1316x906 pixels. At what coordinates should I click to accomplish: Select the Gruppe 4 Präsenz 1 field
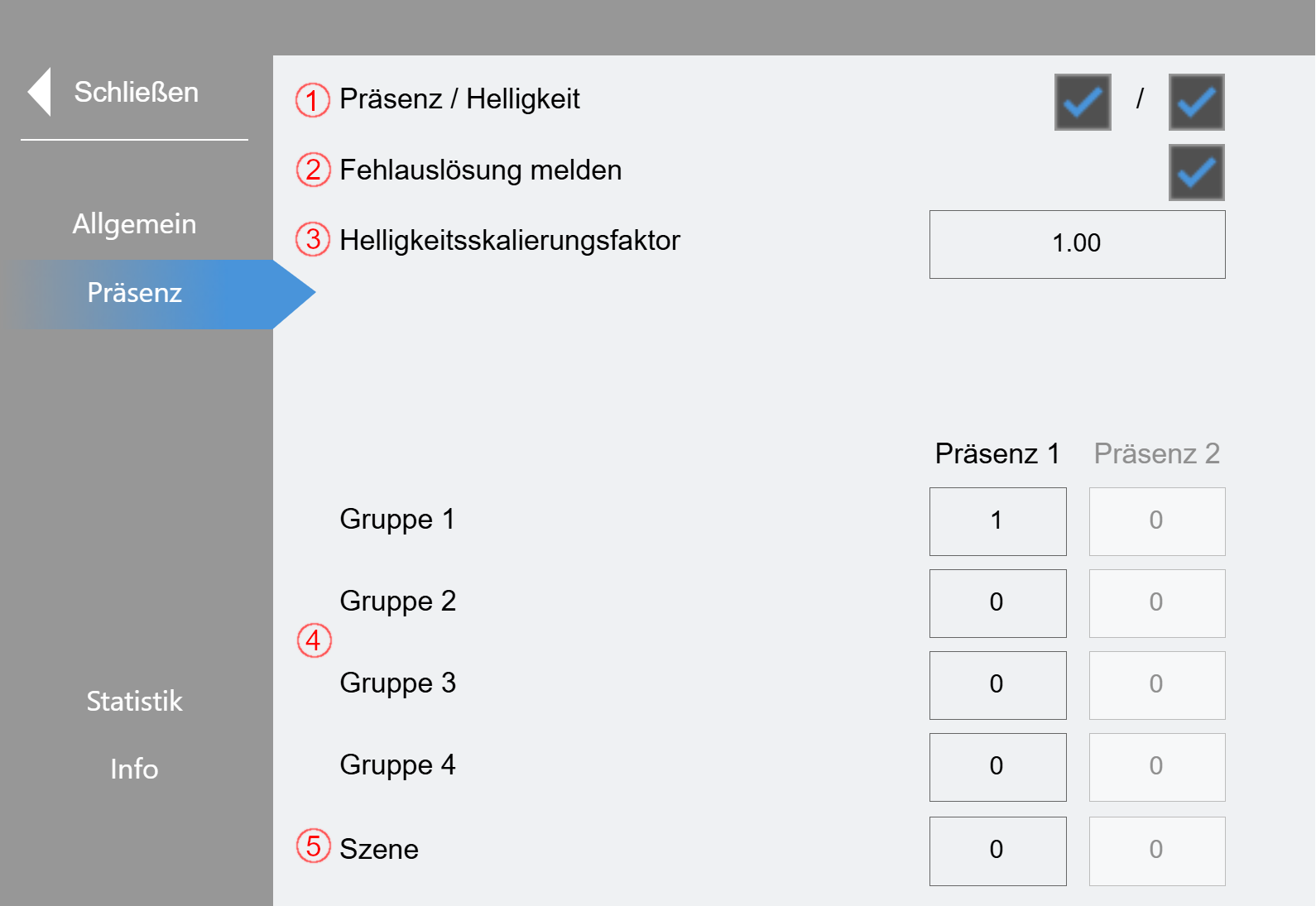click(997, 767)
